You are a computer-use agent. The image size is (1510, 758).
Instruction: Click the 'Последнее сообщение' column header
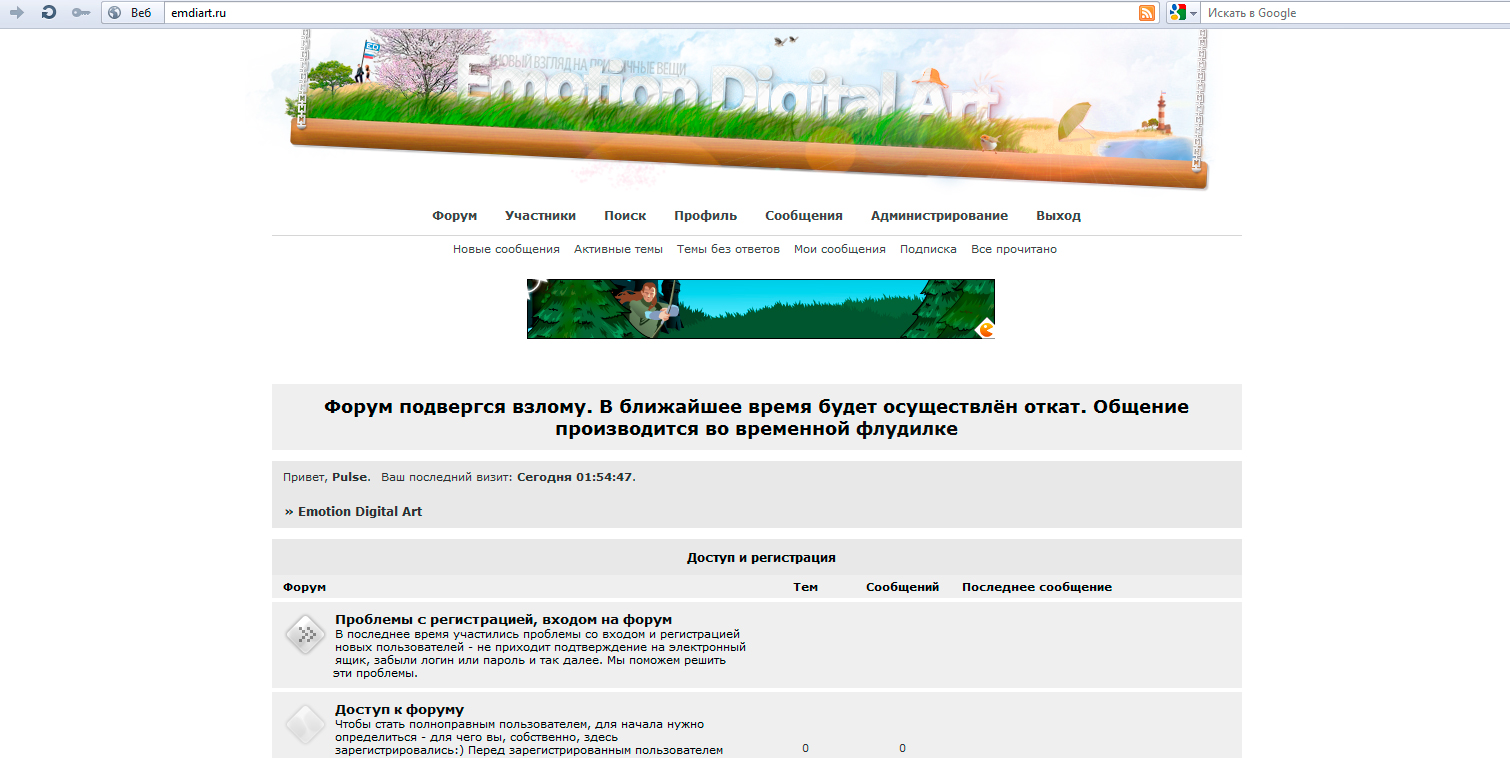[1037, 587]
